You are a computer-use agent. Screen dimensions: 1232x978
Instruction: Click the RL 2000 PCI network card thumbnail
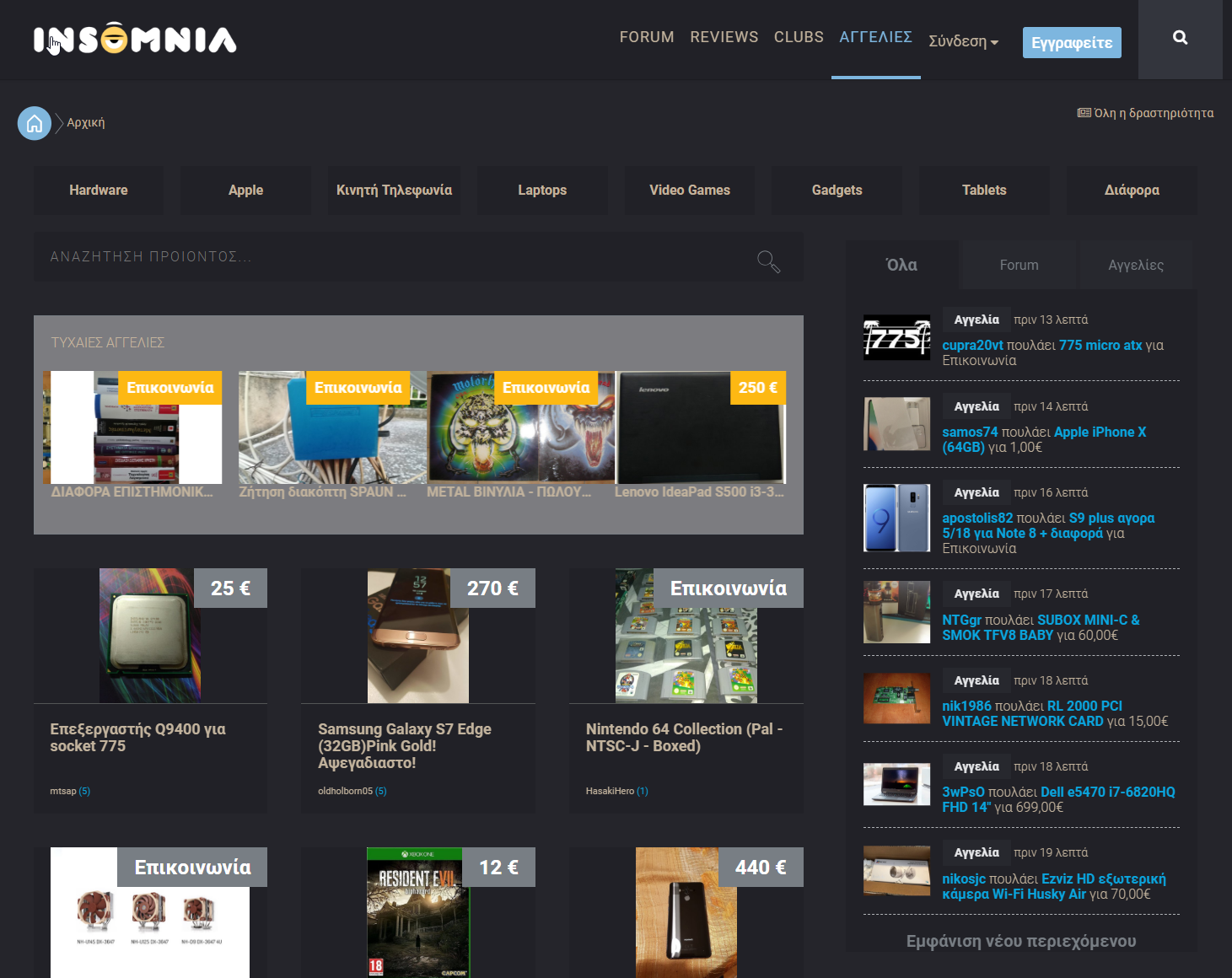(x=896, y=698)
